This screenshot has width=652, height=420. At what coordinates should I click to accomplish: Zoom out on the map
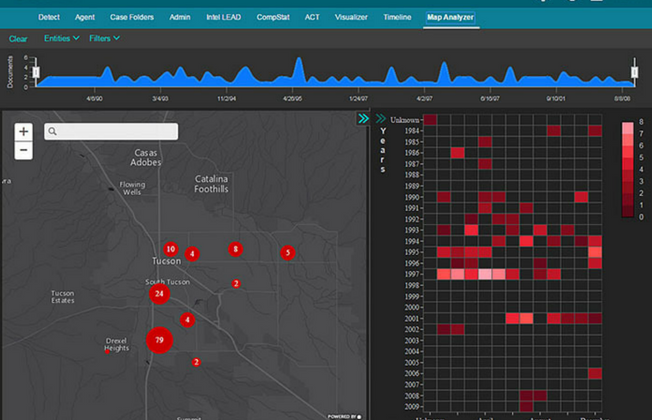[24, 150]
